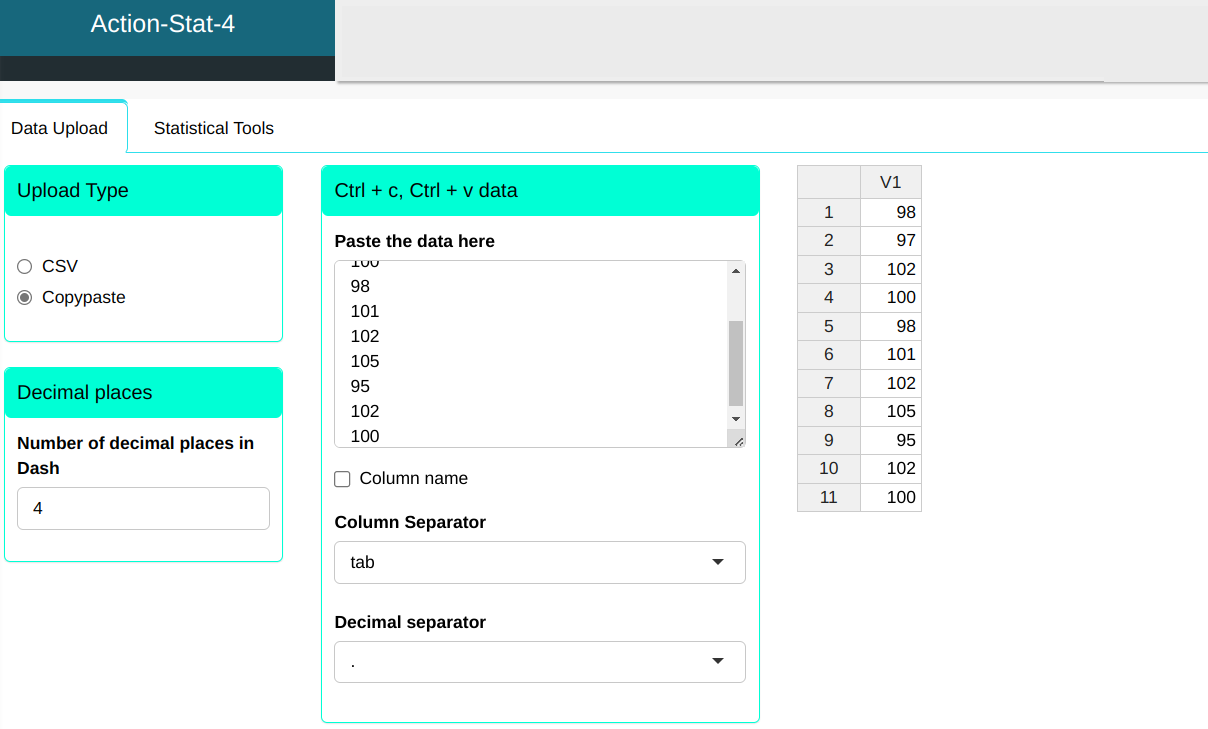This screenshot has width=1208, height=729.
Task: Enable the Column name checkbox
Action: coord(342,479)
